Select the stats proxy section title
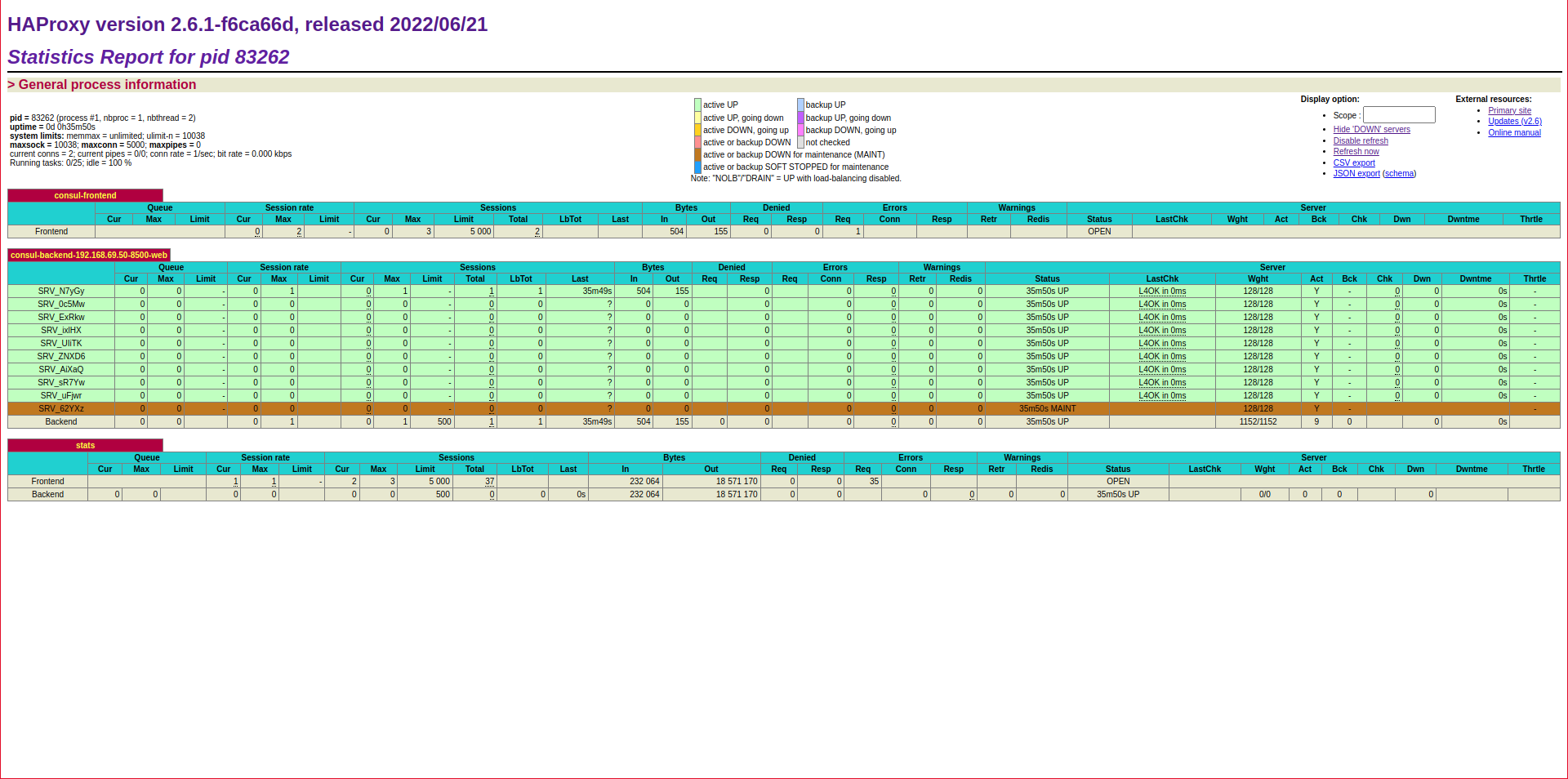The image size is (1568, 779). click(x=85, y=446)
